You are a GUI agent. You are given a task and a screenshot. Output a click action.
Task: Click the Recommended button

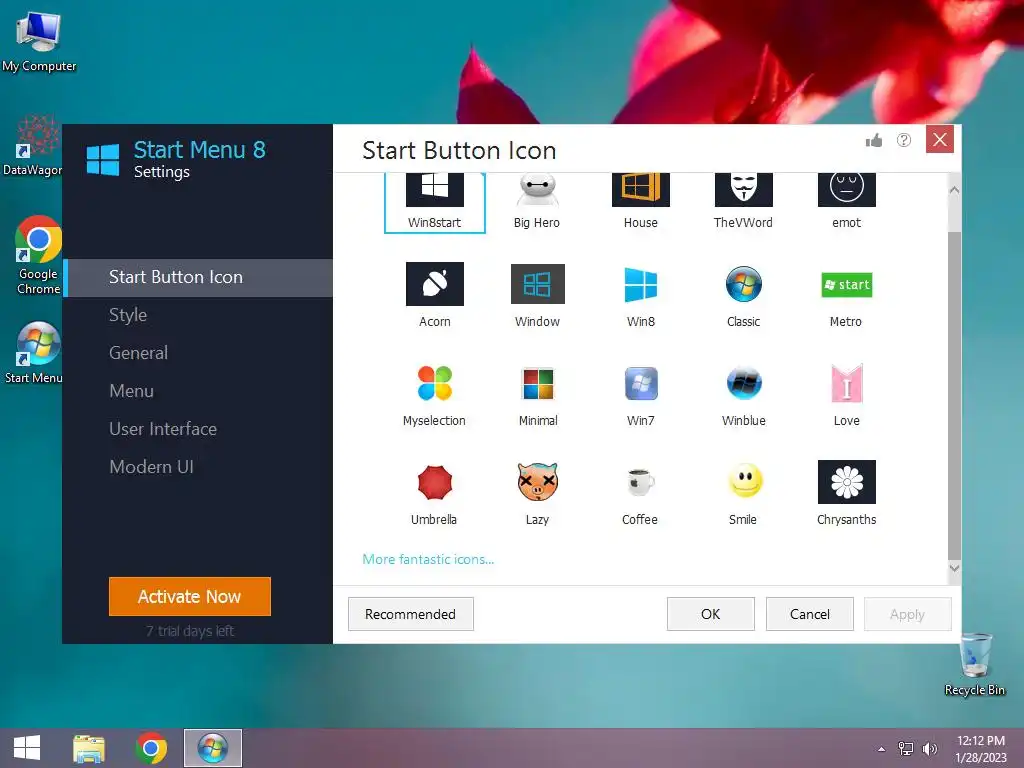410,614
